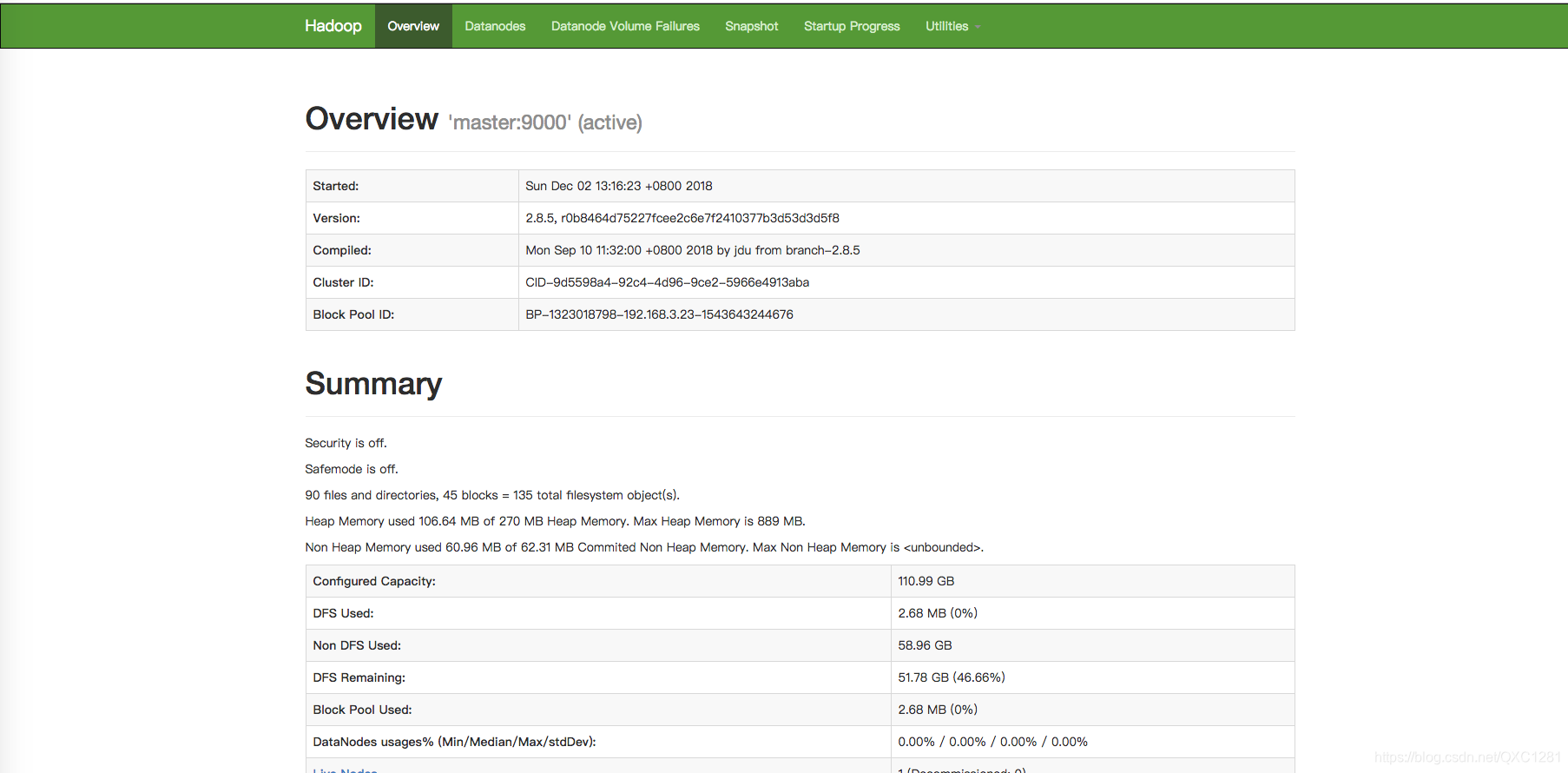Click the Version: label cell
Viewport: 1568px width, 773px height.
(412, 218)
